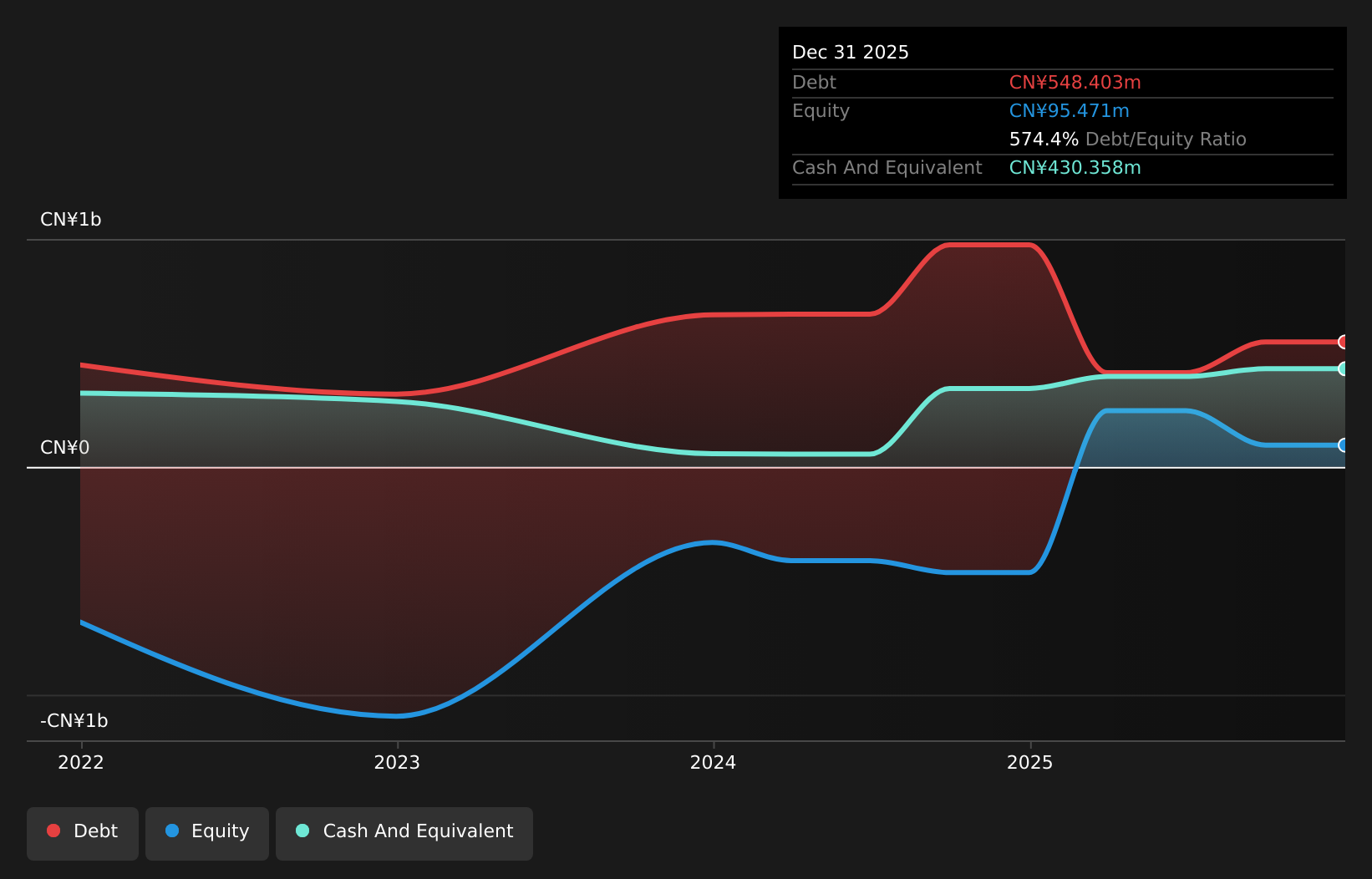This screenshot has height=879, width=1372.
Task: Click the CN¥0 y-axis label
Action: pos(65,448)
